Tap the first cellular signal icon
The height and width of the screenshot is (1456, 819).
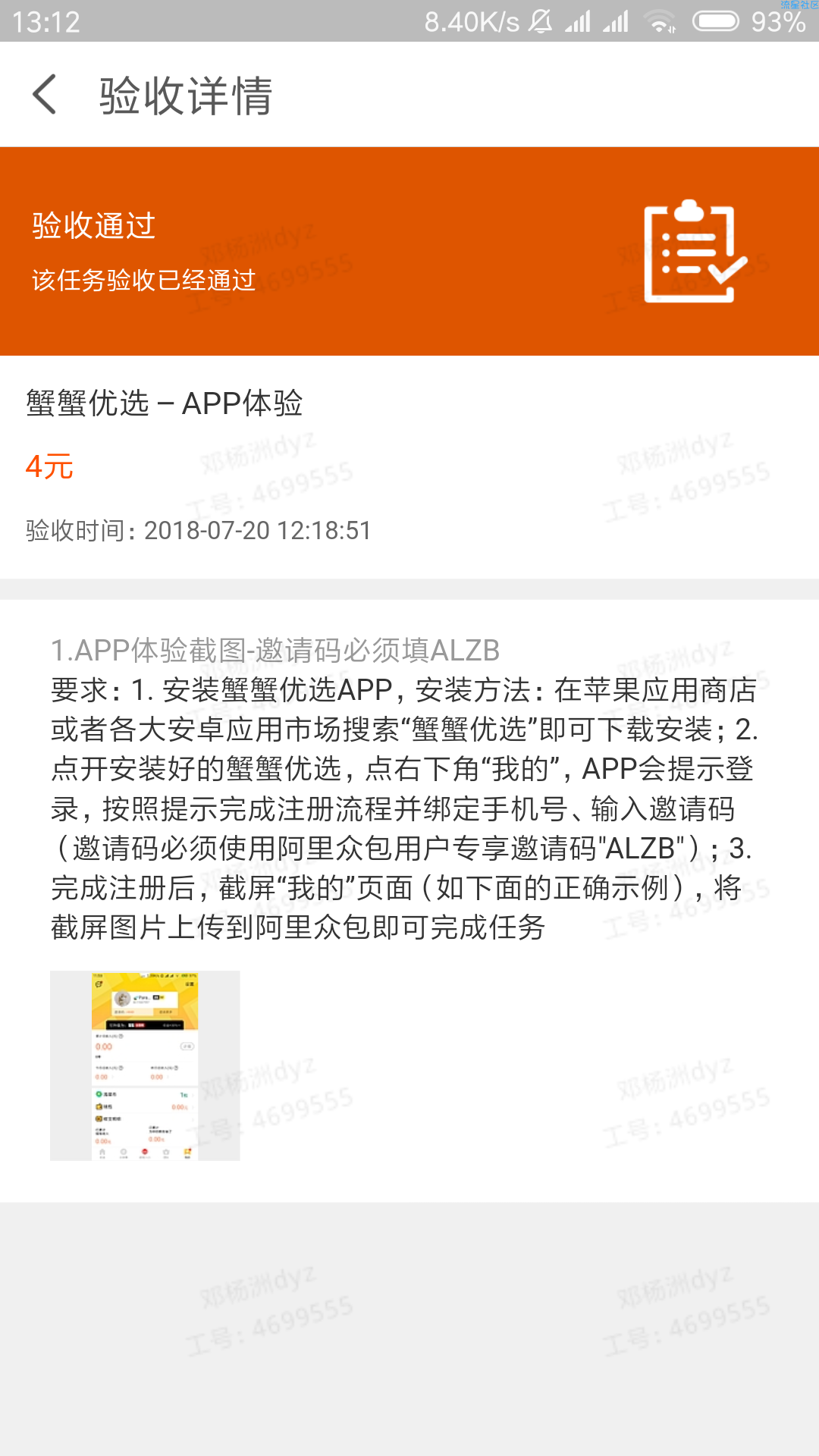pyautogui.click(x=578, y=21)
